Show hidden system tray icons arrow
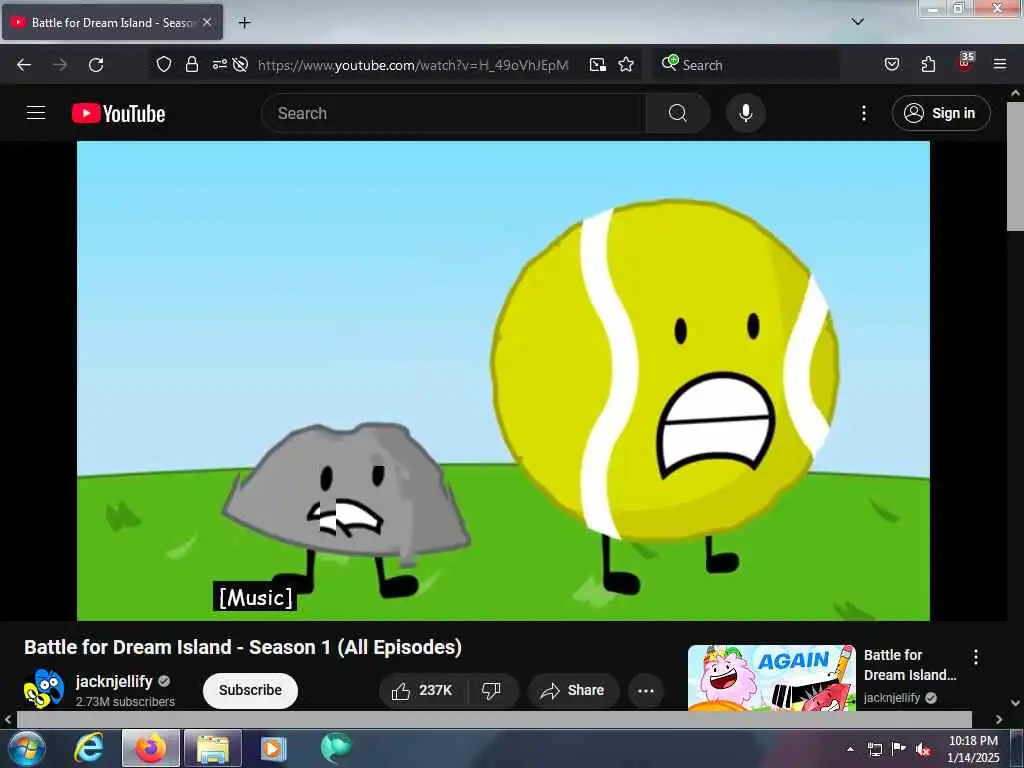 (850, 749)
